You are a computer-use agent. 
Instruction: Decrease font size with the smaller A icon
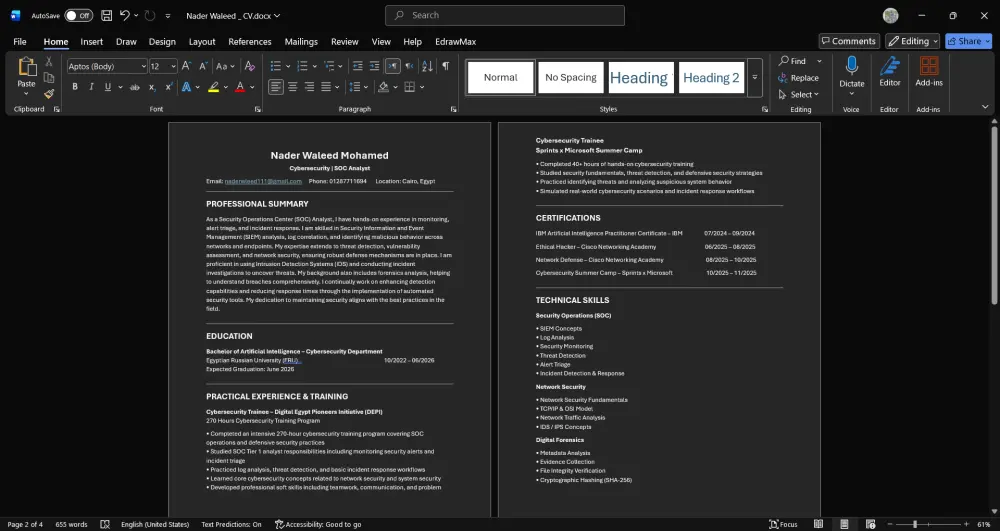tap(203, 66)
